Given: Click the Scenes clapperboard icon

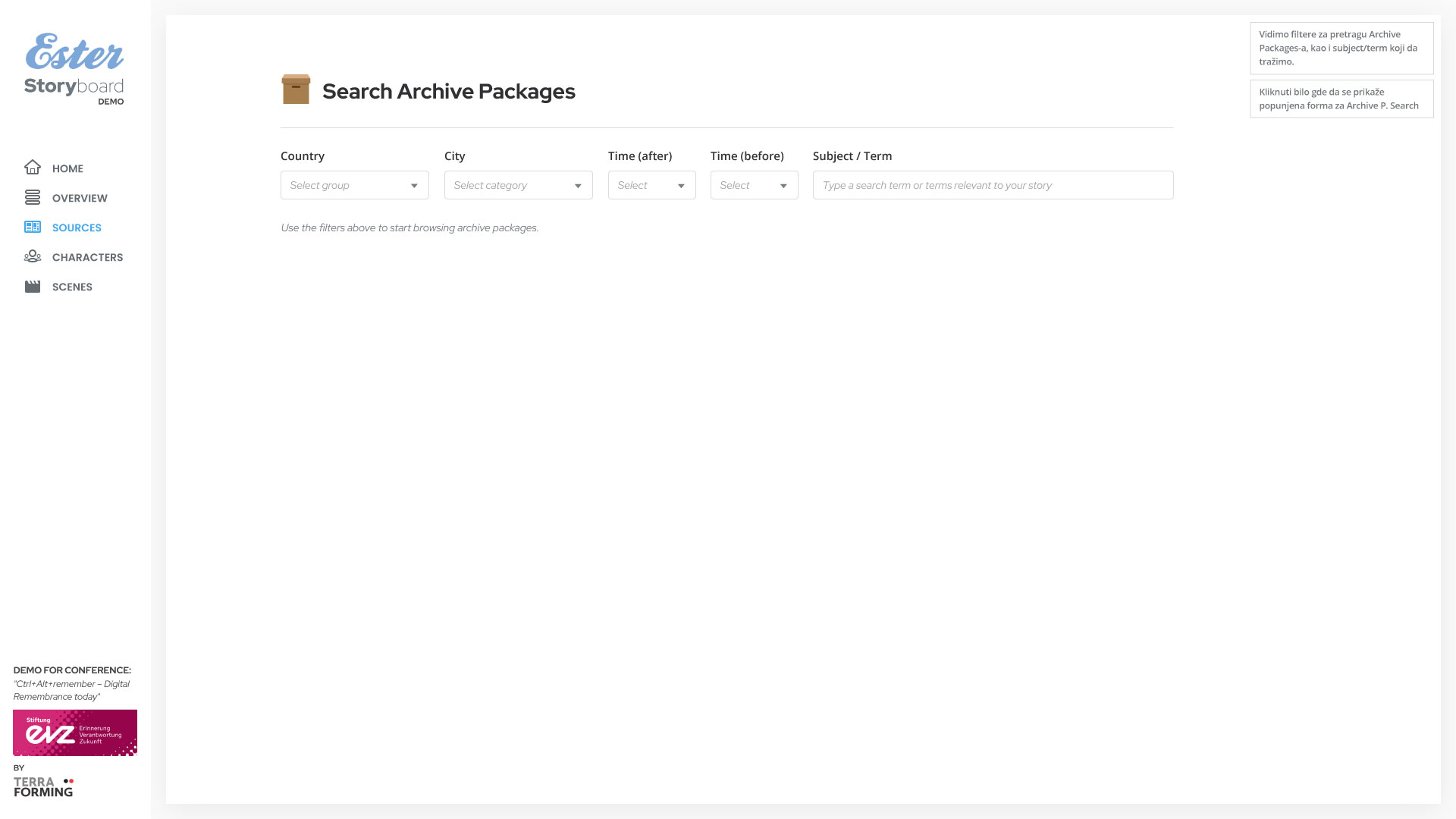Looking at the screenshot, I should pos(33,286).
